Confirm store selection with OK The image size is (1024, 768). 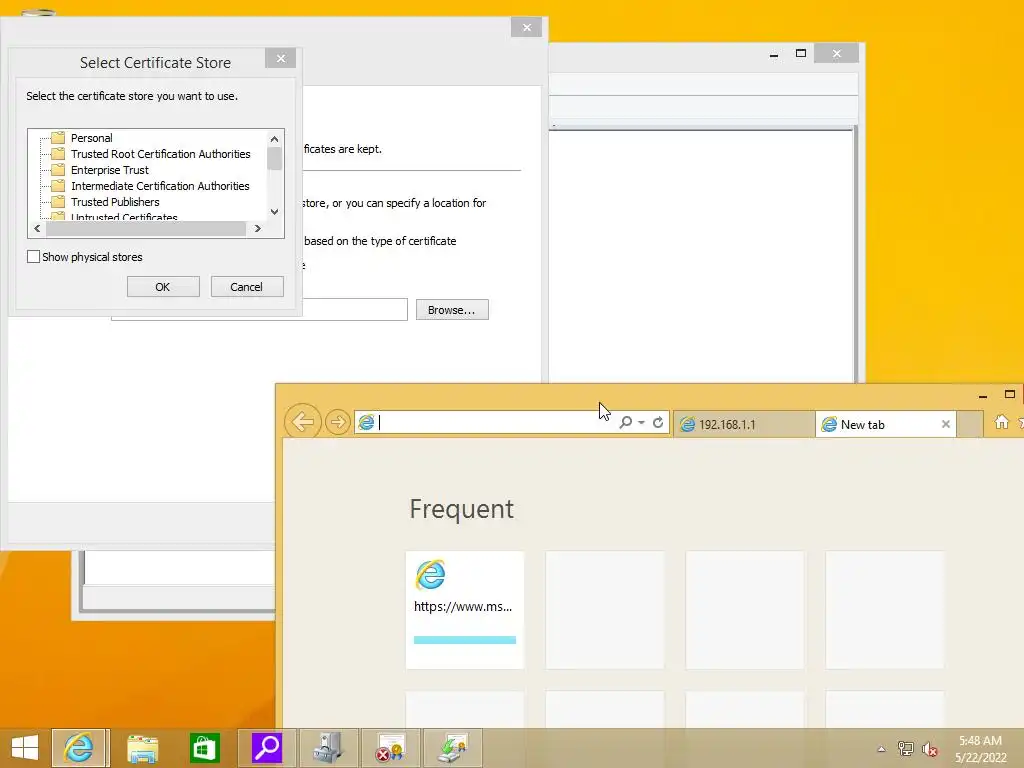[x=163, y=287]
